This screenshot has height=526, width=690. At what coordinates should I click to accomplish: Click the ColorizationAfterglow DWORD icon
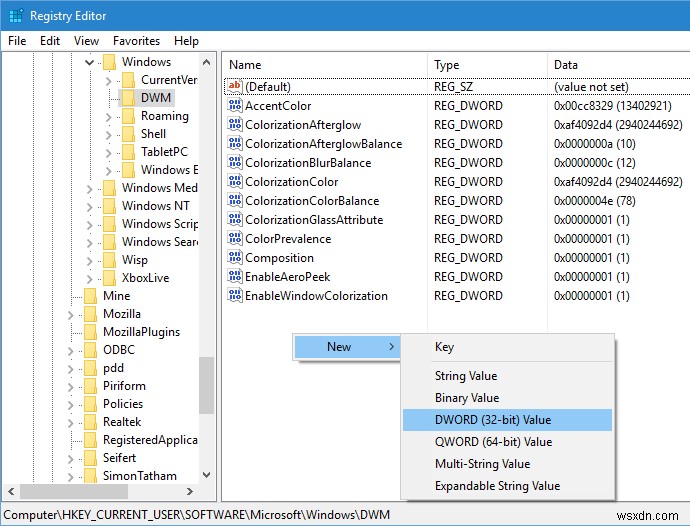(x=235, y=124)
